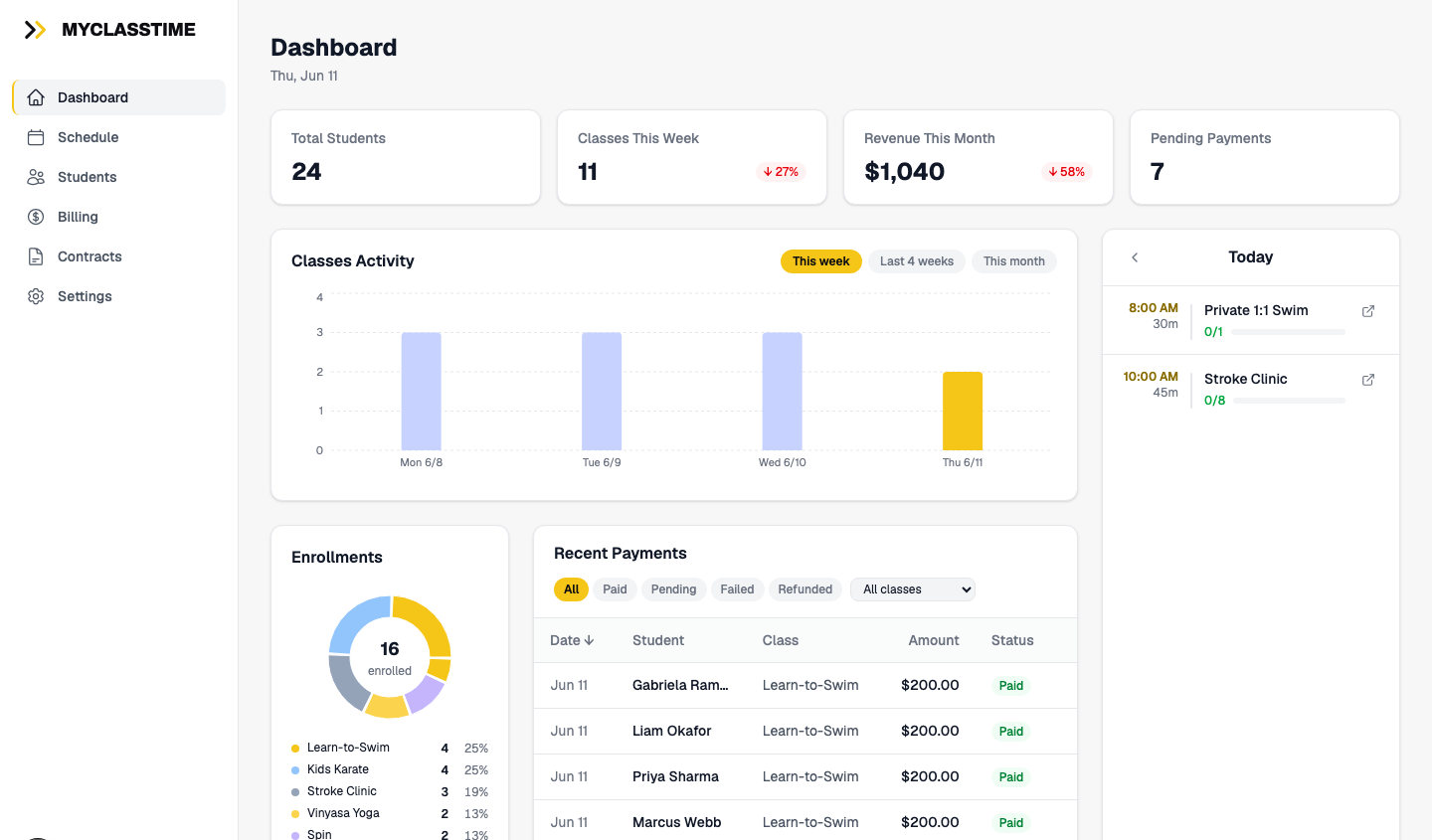The image size is (1432, 840).
Task: Click the Vinyasa Yoga legend label
Action: tap(343, 813)
